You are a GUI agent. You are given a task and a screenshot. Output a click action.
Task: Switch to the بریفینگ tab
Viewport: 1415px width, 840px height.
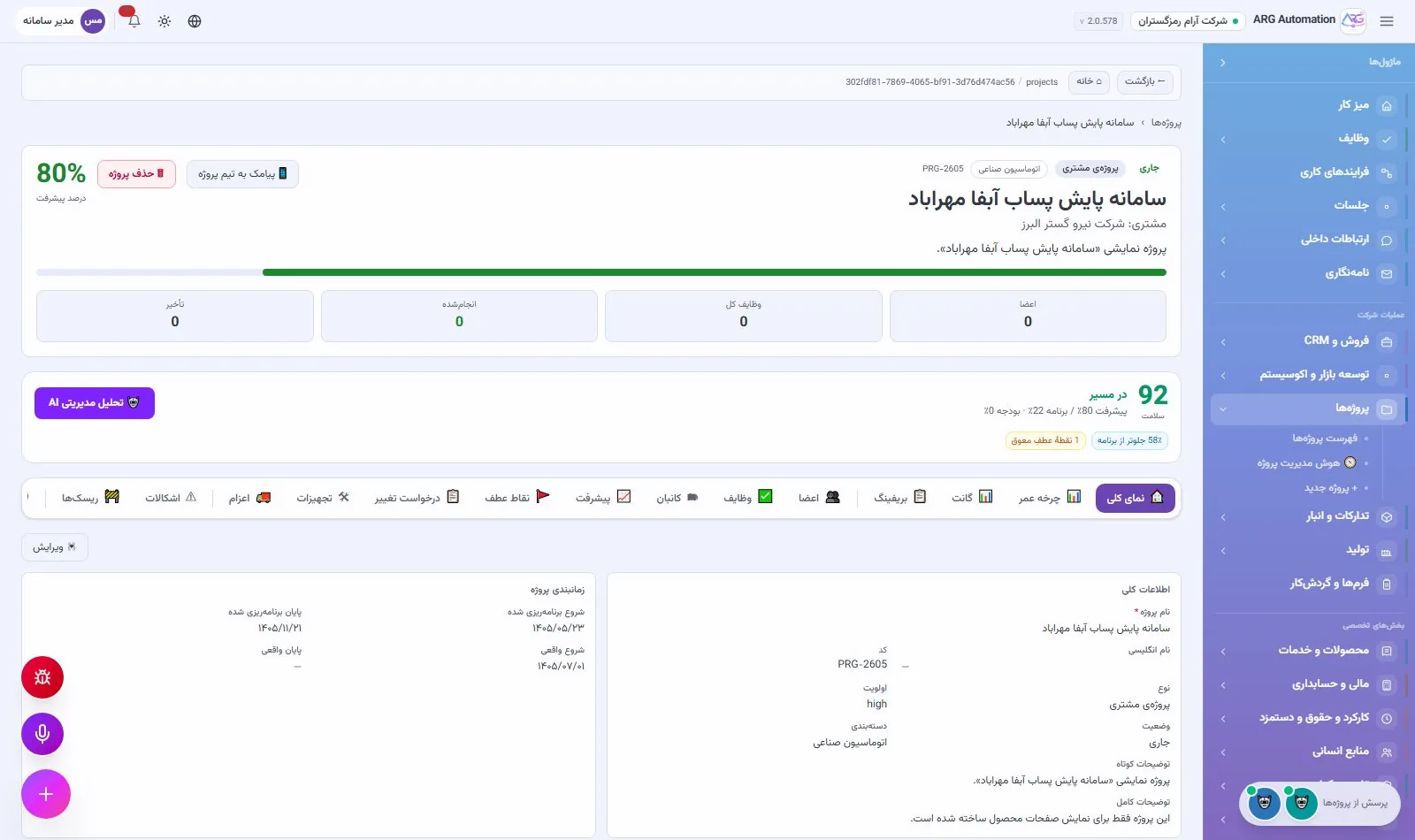pyautogui.click(x=900, y=498)
